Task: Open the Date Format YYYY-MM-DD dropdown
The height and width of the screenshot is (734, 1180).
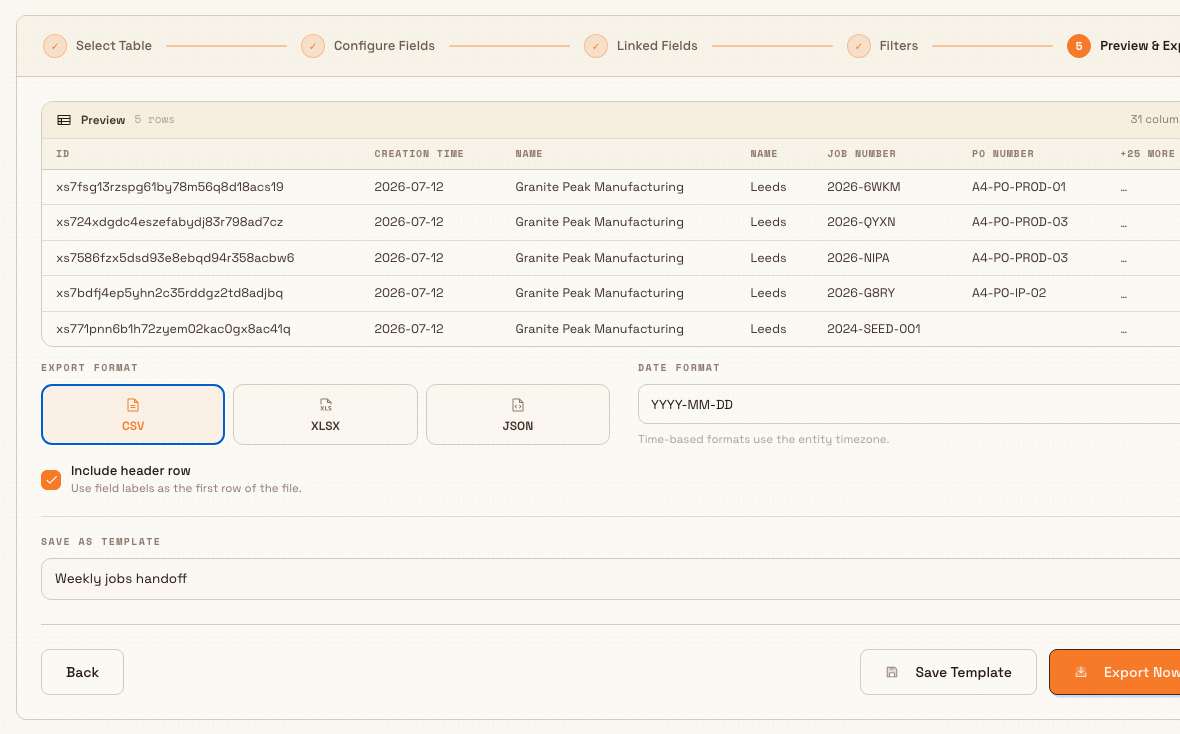Action: [908, 404]
